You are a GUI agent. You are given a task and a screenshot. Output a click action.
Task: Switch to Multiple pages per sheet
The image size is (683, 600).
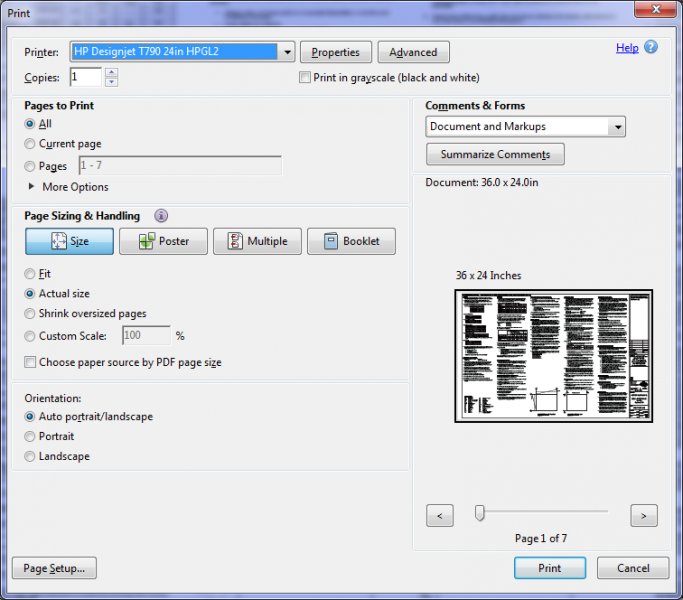[x=257, y=241]
